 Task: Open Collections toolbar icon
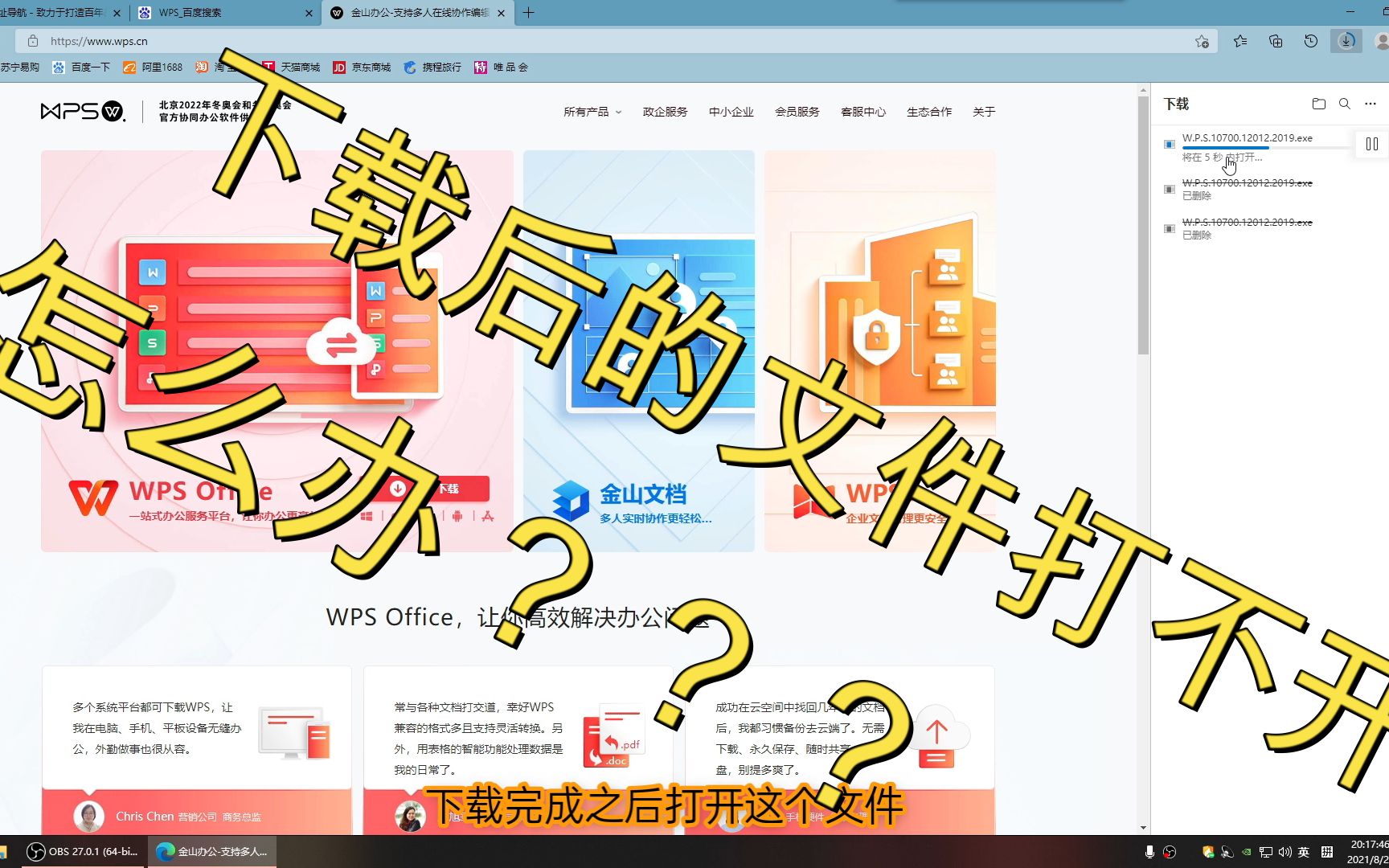(x=1276, y=41)
